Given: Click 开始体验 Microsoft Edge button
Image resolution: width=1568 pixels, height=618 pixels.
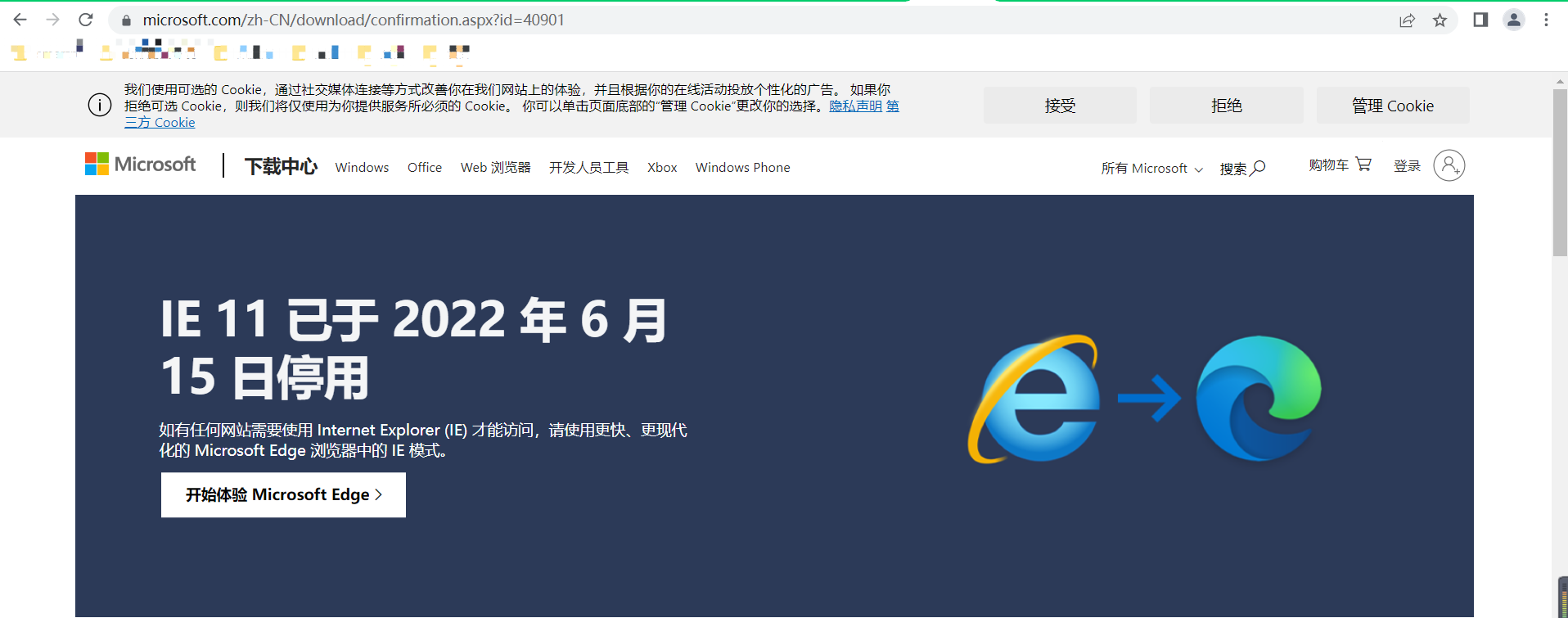Looking at the screenshot, I should (x=283, y=495).
